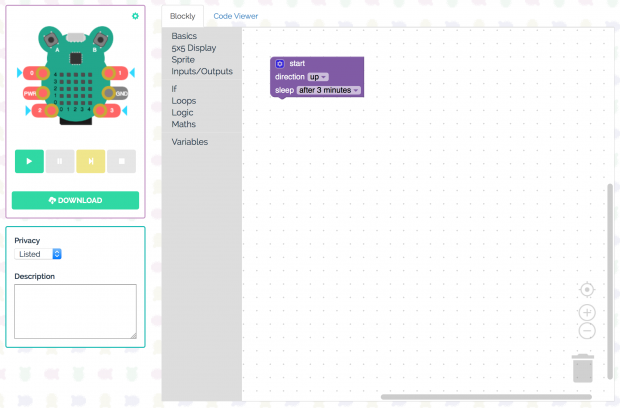The width and height of the screenshot is (620, 408).
Task: Click the Download button
Action: coord(75,200)
